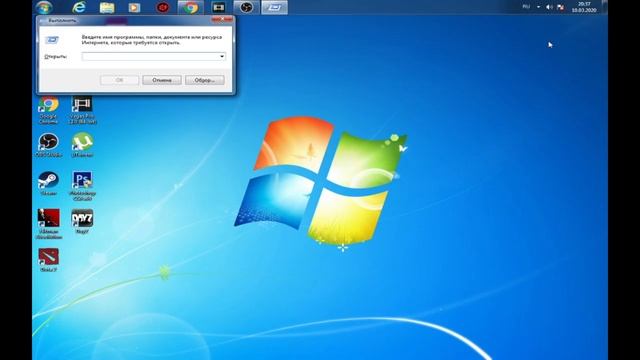Screen dimensions: 640x360
Task: Click the red round taskbar icon
Action: click(x=162, y=7)
